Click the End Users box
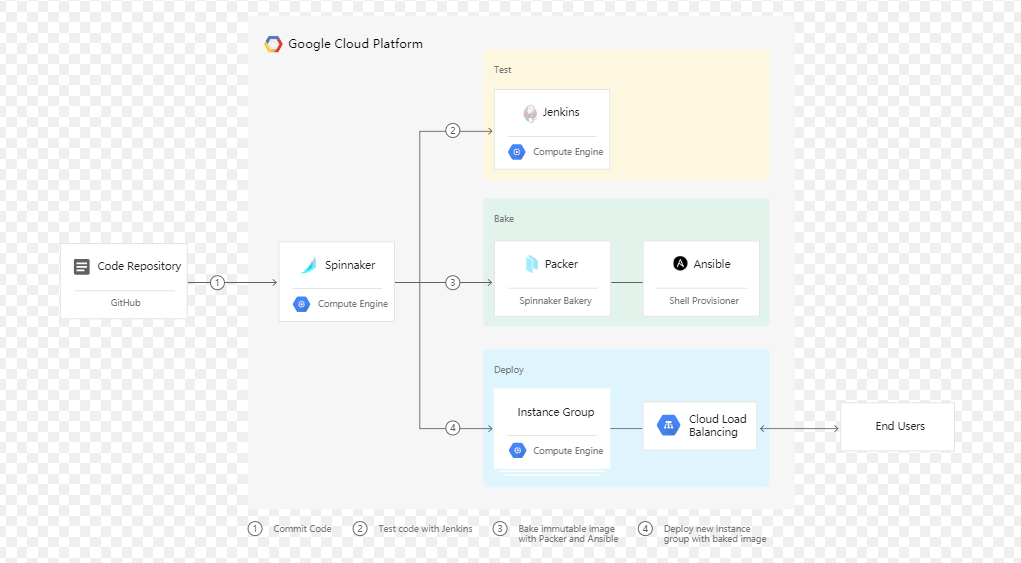The width and height of the screenshot is (1021, 563). point(897,426)
